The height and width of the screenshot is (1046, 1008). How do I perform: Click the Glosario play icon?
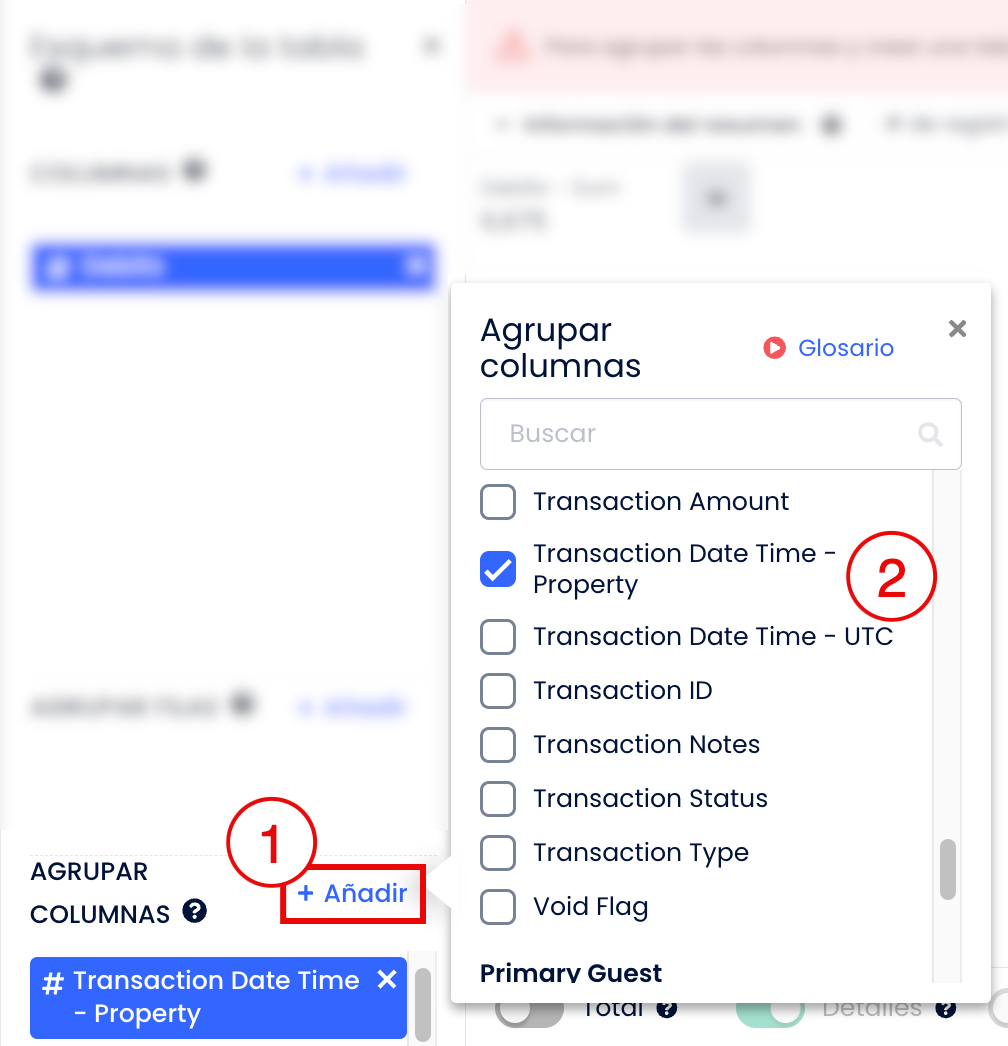pos(774,348)
